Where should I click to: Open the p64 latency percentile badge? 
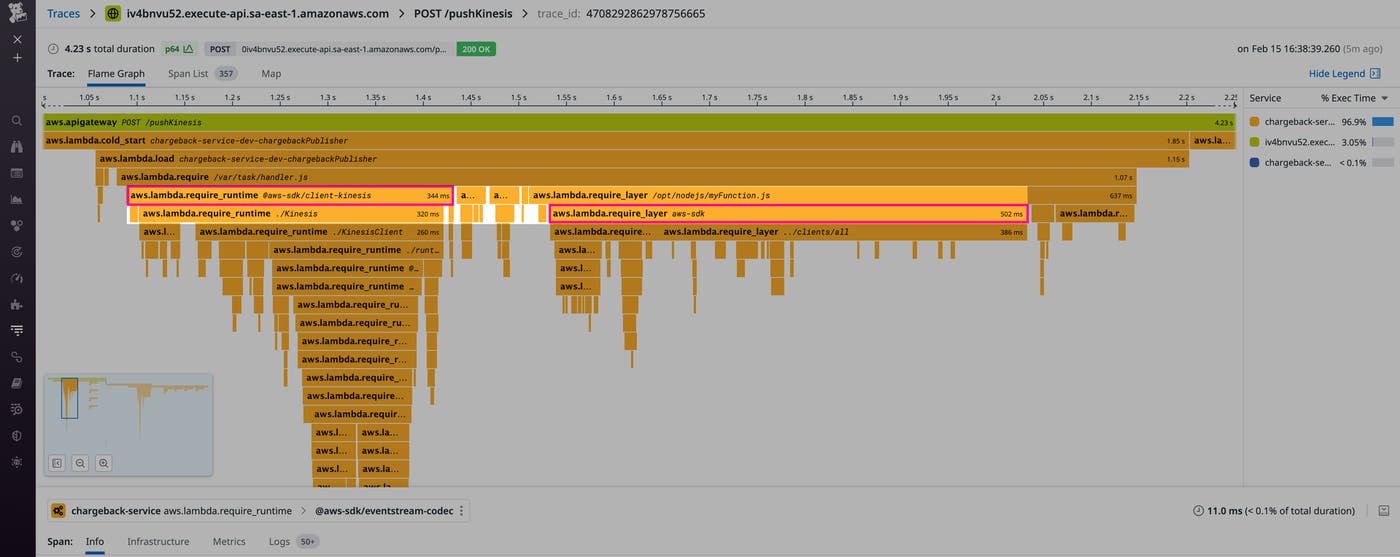179,48
